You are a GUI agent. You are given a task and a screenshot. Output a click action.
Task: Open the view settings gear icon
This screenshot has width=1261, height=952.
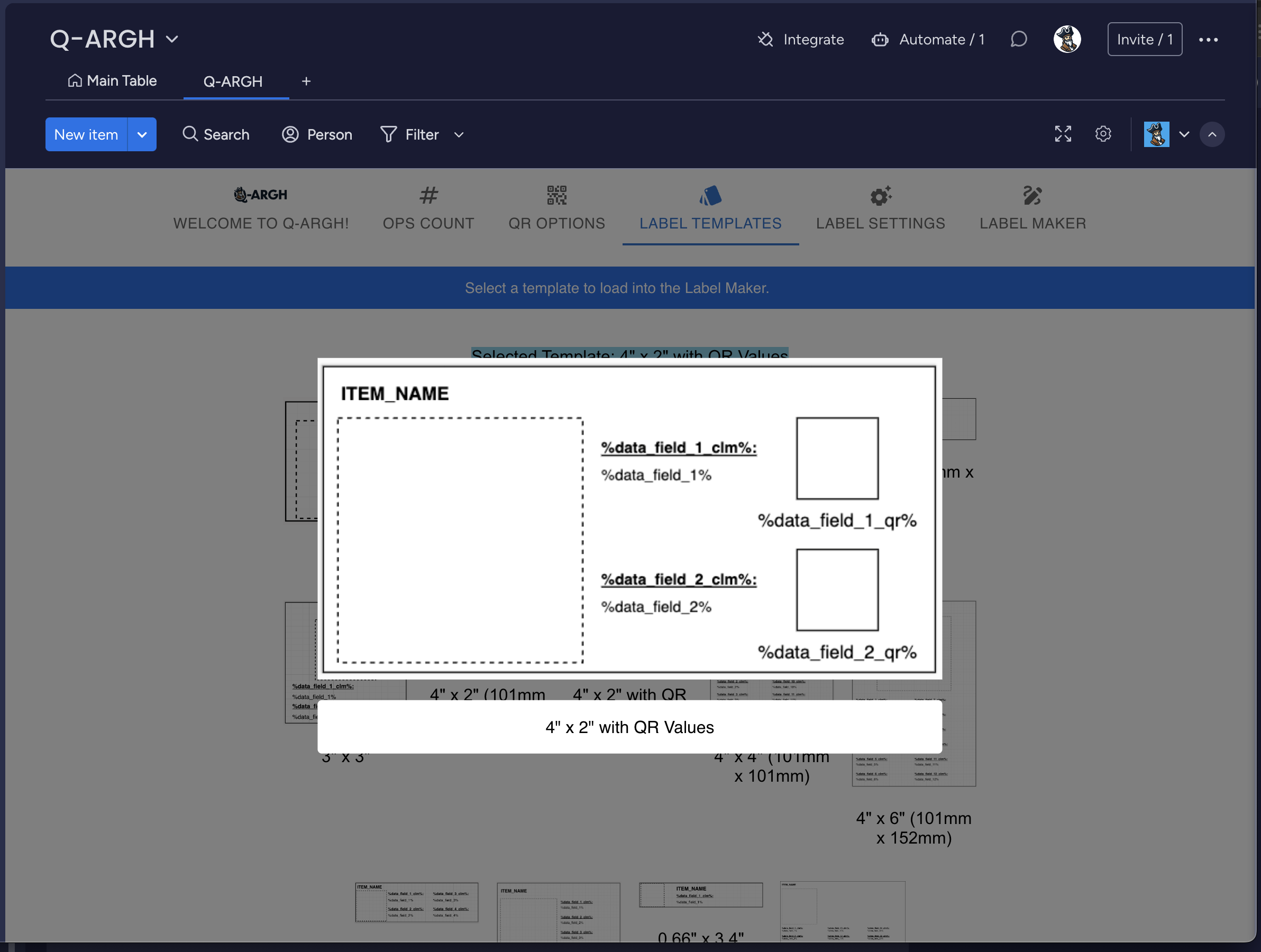[x=1103, y=134]
